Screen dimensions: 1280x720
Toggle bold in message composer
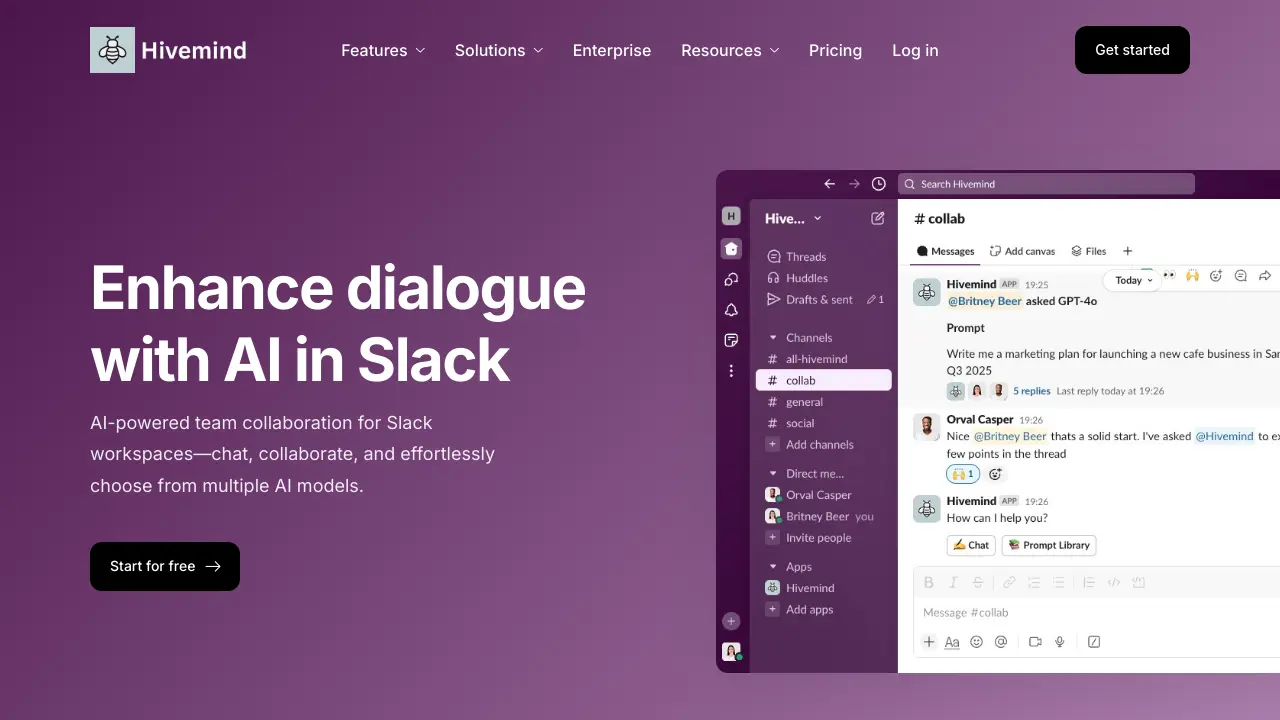coord(928,582)
